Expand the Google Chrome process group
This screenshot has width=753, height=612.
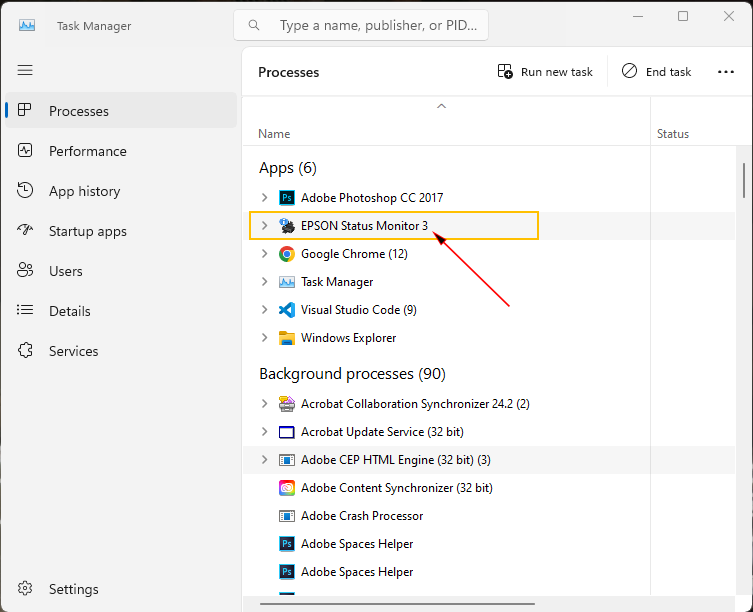264,254
